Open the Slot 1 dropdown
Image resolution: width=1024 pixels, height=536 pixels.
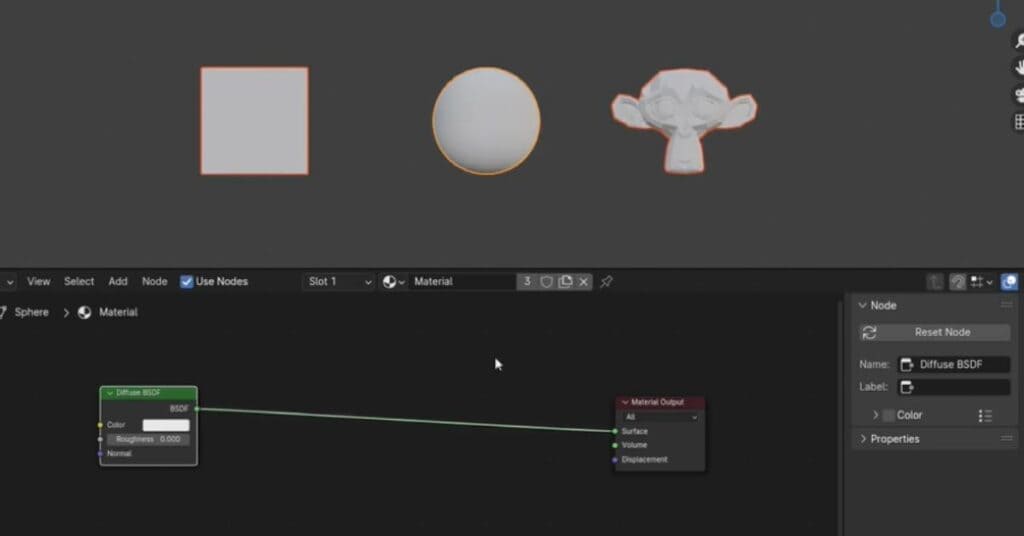pos(339,282)
